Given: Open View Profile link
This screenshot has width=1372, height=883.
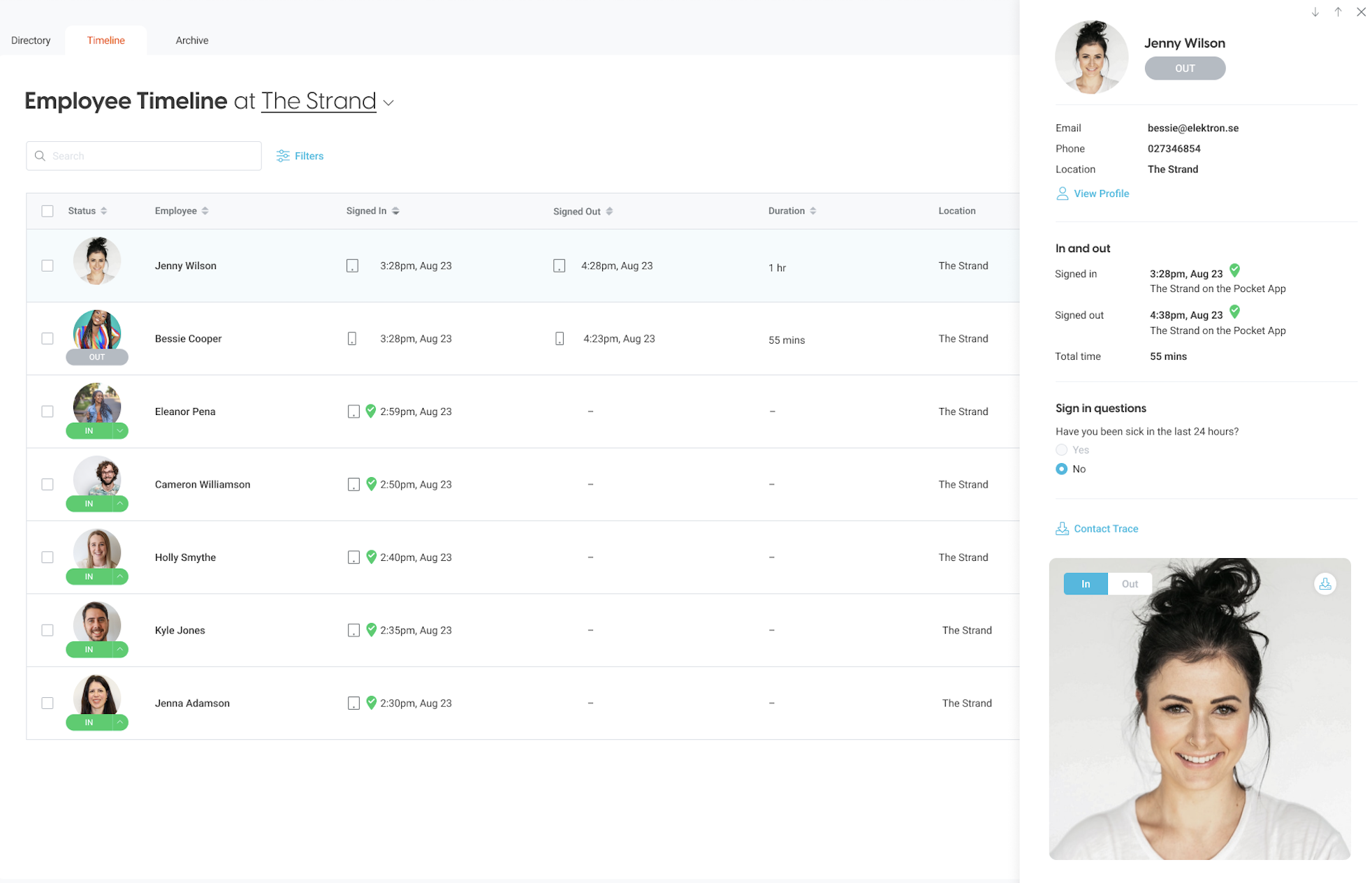Looking at the screenshot, I should 1101,194.
